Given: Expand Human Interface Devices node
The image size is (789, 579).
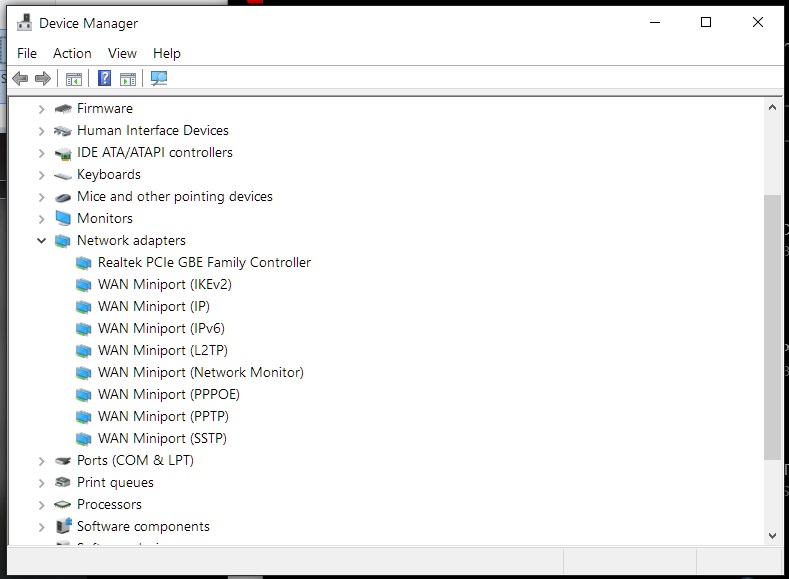Looking at the screenshot, I should [42, 131].
